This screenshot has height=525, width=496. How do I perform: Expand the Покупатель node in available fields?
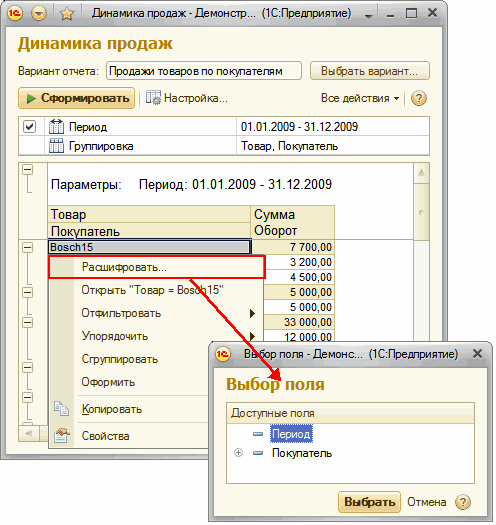(x=238, y=453)
